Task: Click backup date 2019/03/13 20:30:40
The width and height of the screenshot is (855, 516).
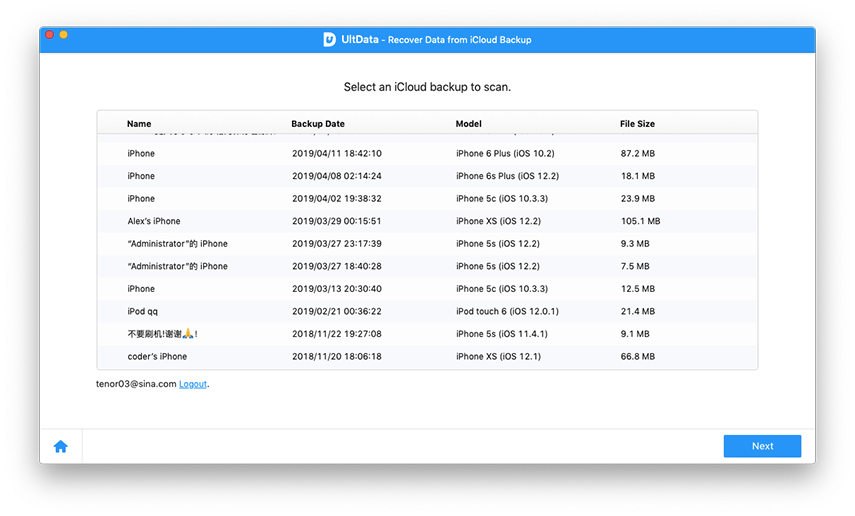Action: [336, 289]
